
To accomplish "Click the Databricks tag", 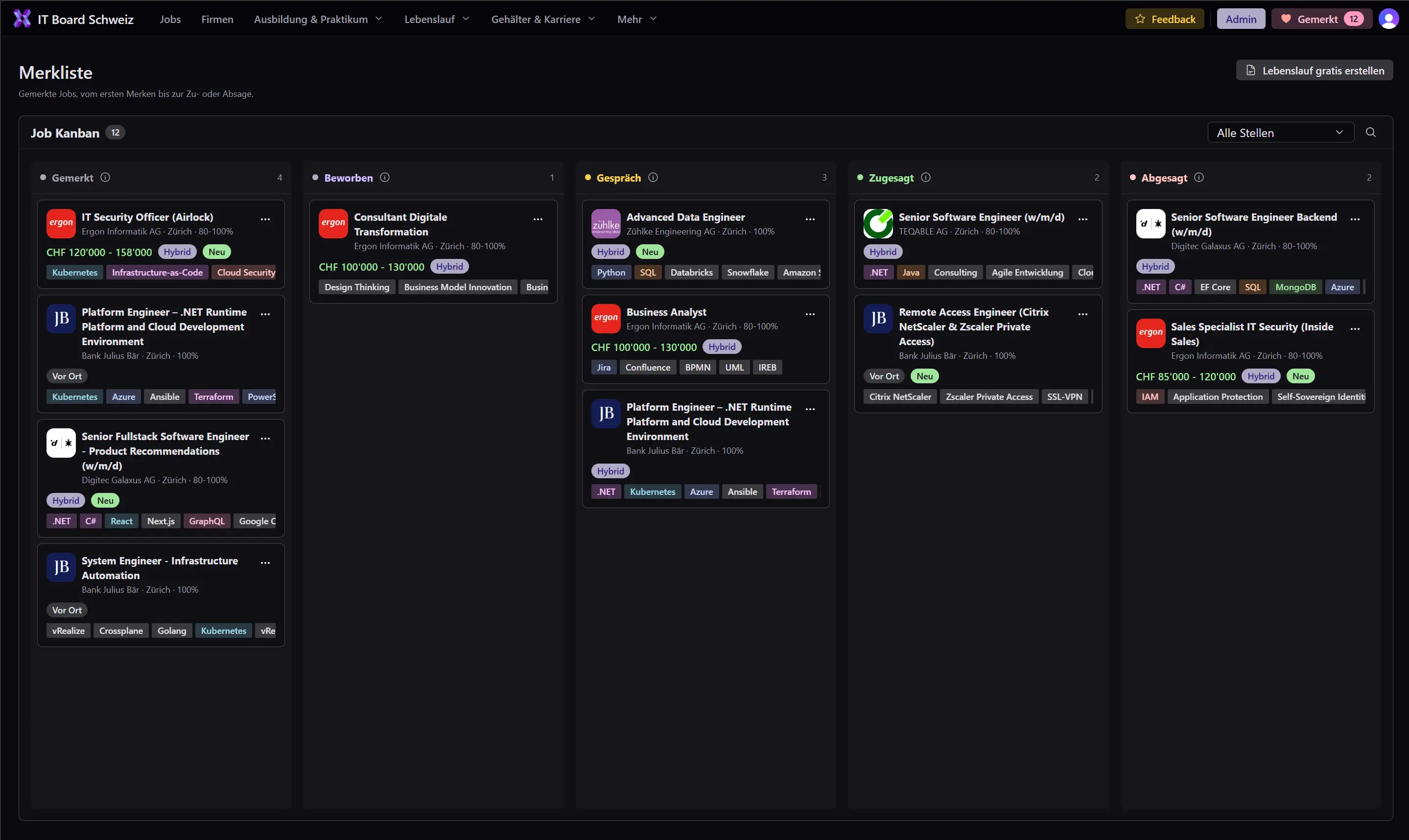I will tap(692, 273).
